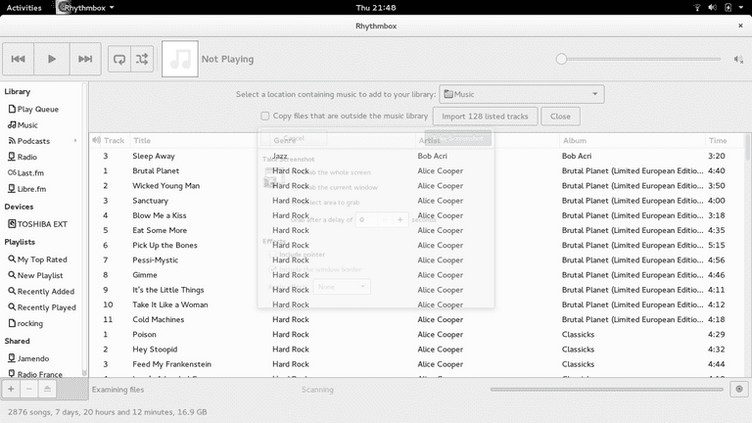Open Podcasts in sidebar
752x423 pixels.
[29, 141]
